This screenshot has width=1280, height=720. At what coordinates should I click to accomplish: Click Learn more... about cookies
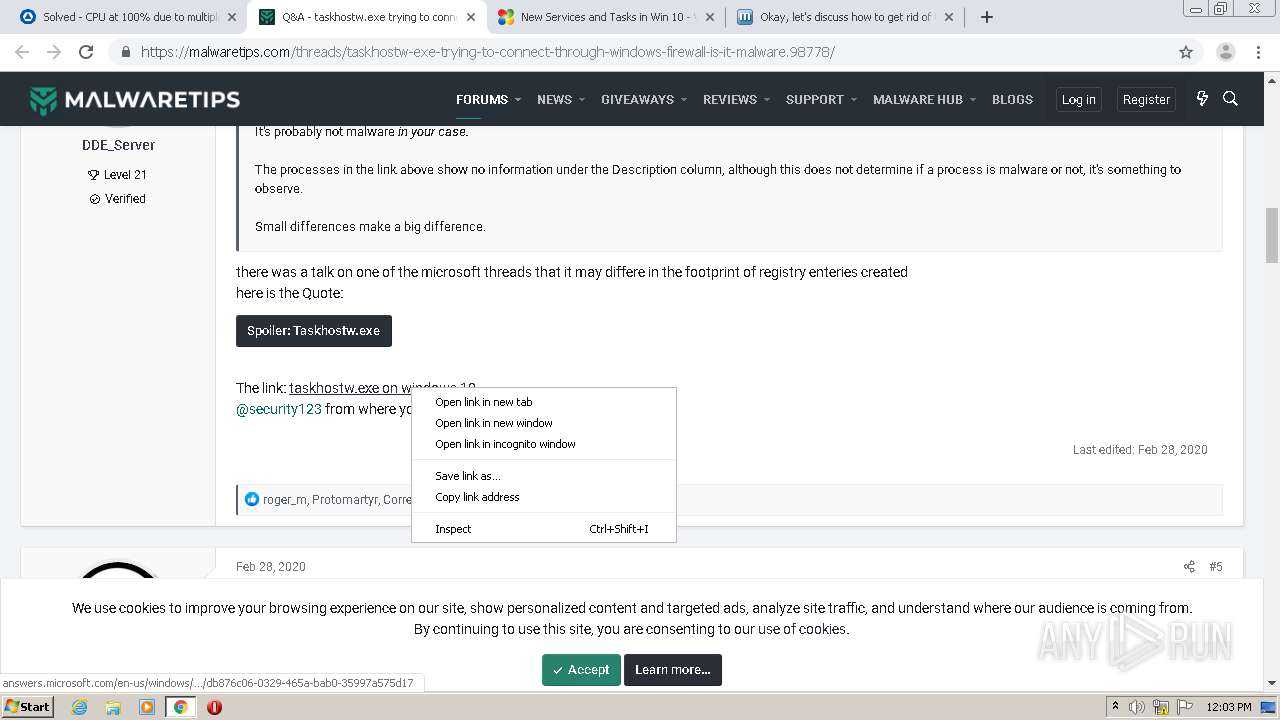[x=673, y=670]
